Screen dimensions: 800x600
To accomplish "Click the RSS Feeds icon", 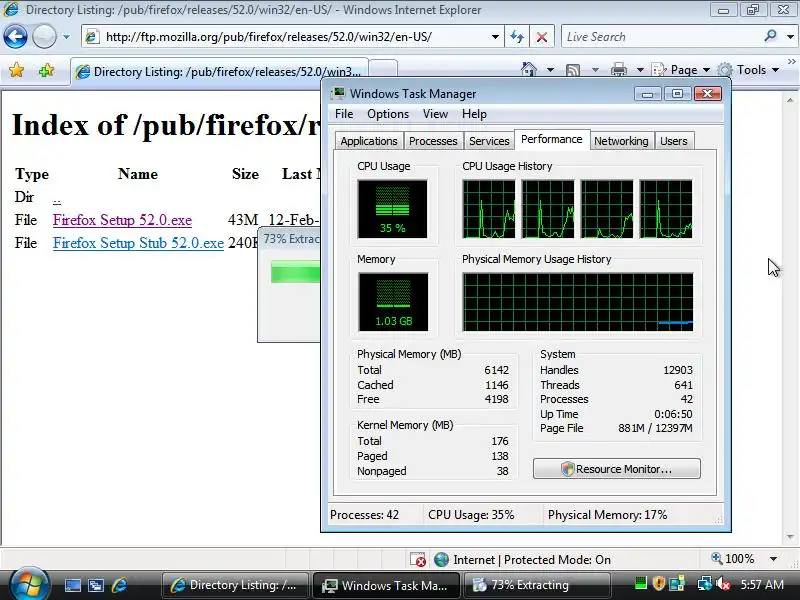I will pyautogui.click(x=573, y=70).
